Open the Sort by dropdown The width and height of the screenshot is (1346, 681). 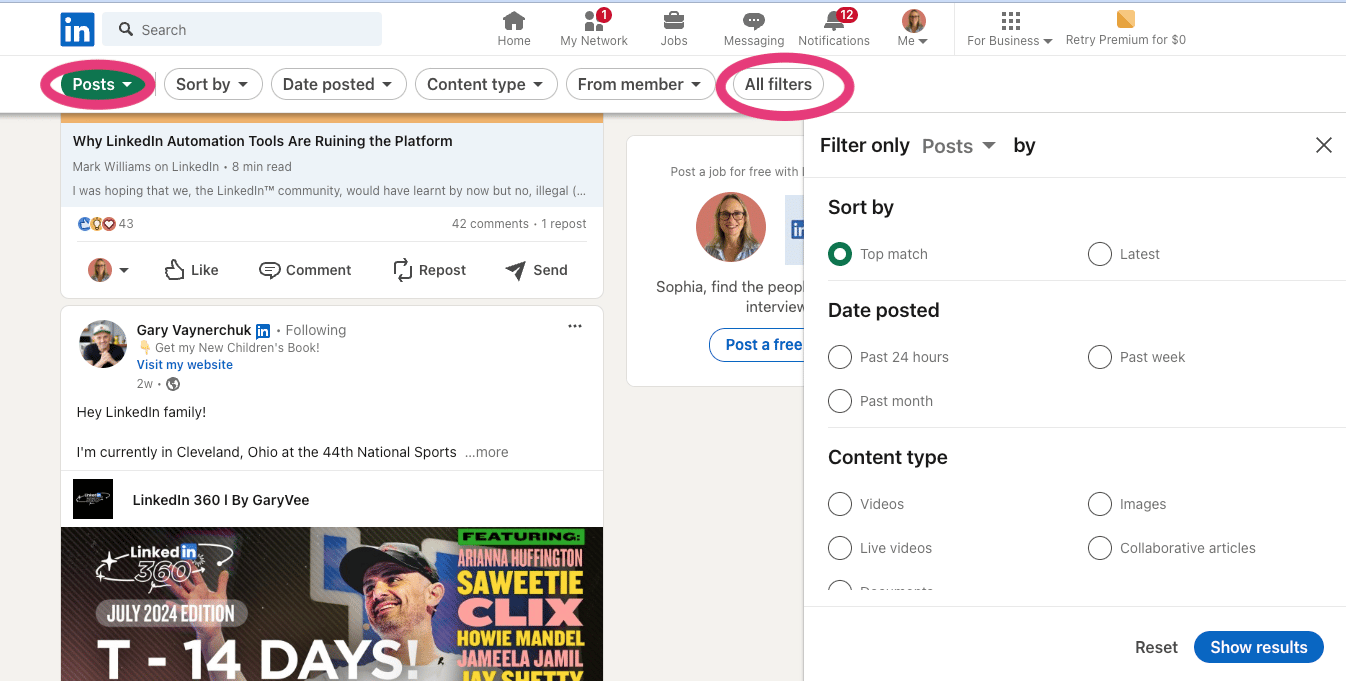click(x=213, y=85)
